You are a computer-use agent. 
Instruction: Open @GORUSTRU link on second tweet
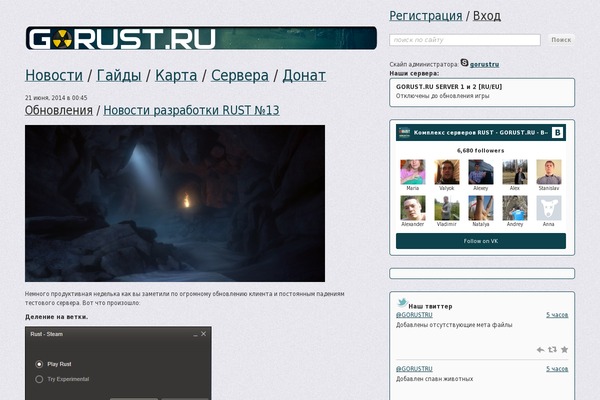(x=414, y=369)
